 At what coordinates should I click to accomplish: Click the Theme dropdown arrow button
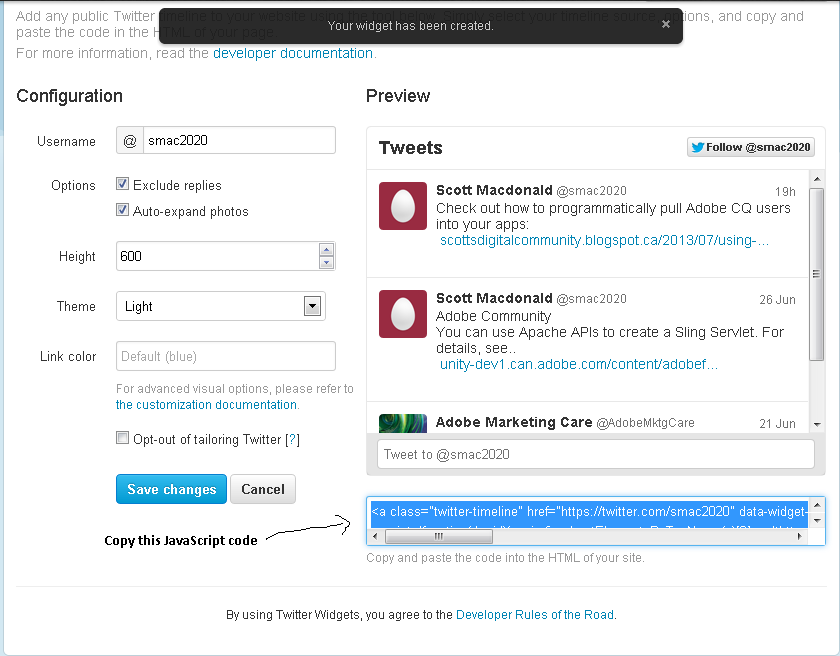pos(312,306)
